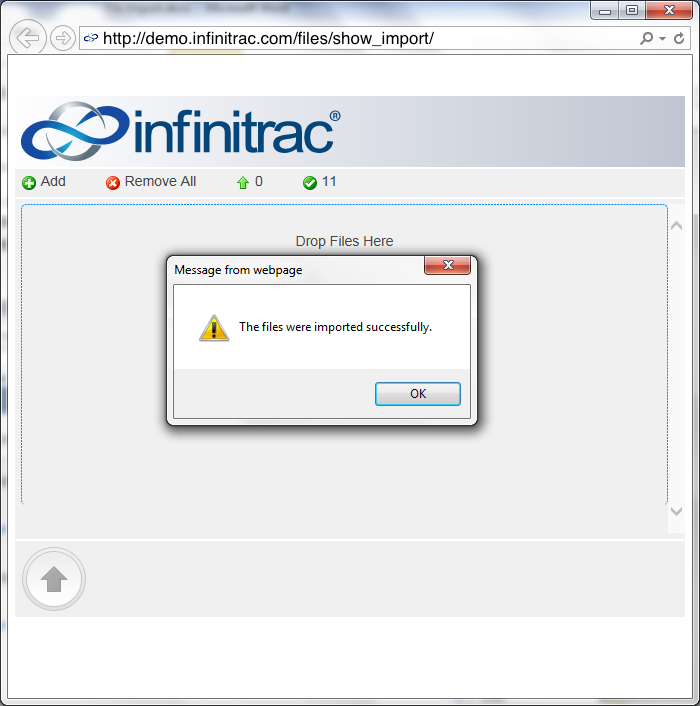Click 'The files were imported successfully.' message

(x=335, y=327)
